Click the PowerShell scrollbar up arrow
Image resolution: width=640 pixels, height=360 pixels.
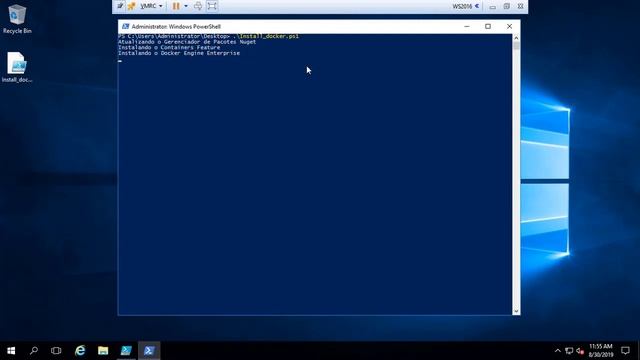pyautogui.click(x=516, y=38)
